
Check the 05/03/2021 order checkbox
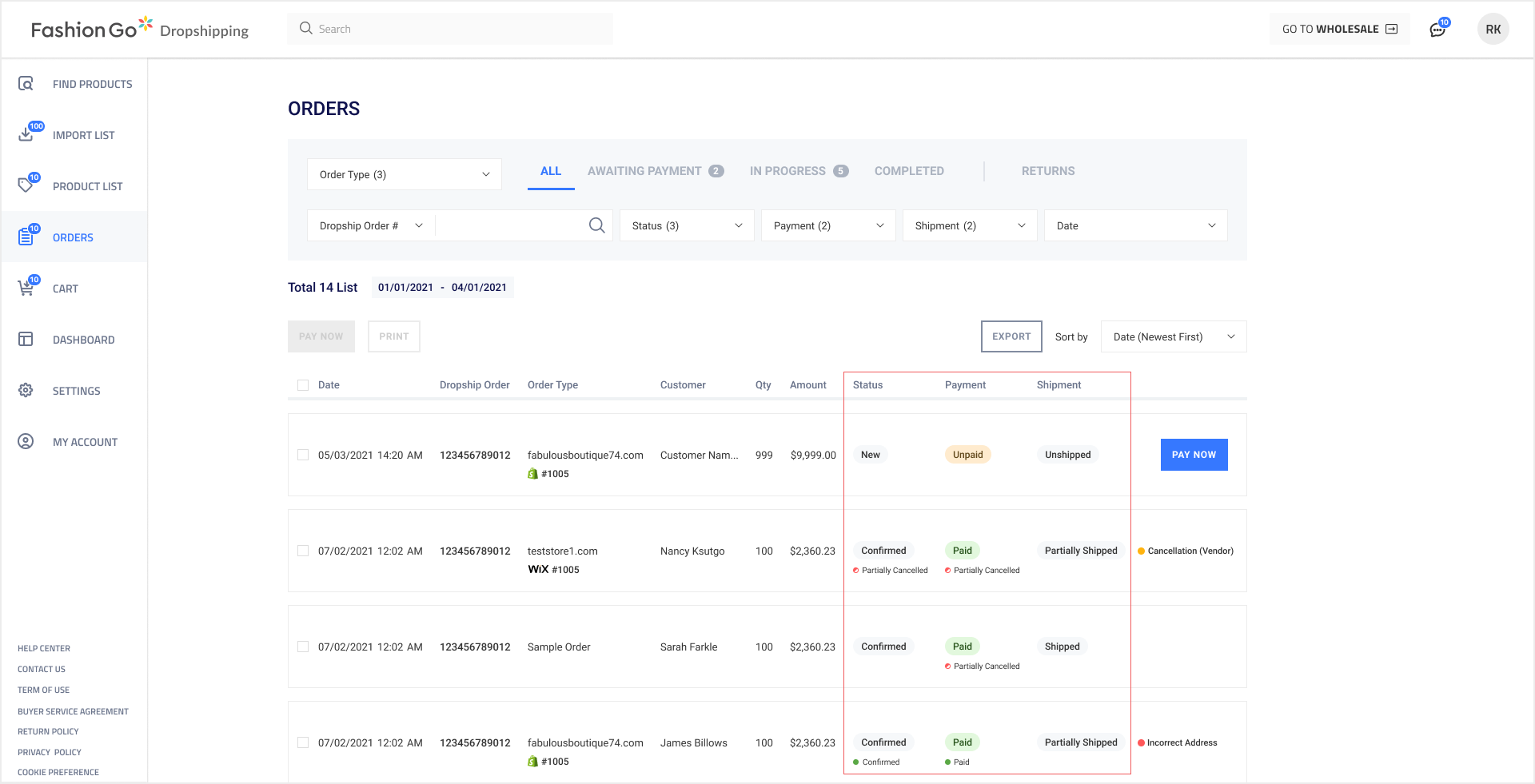pyautogui.click(x=303, y=455)
